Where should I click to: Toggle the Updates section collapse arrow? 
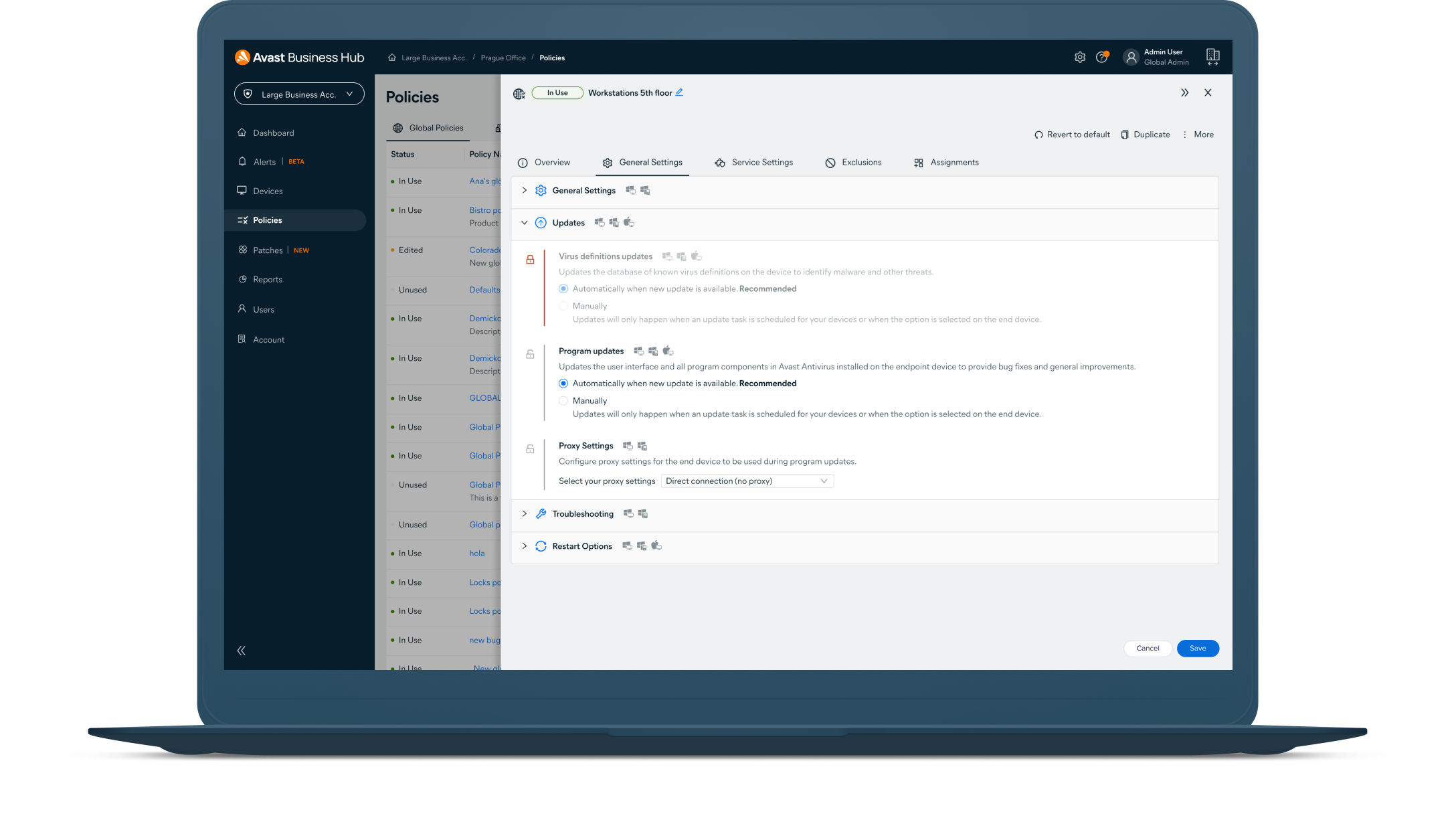(x=523, y=222)
